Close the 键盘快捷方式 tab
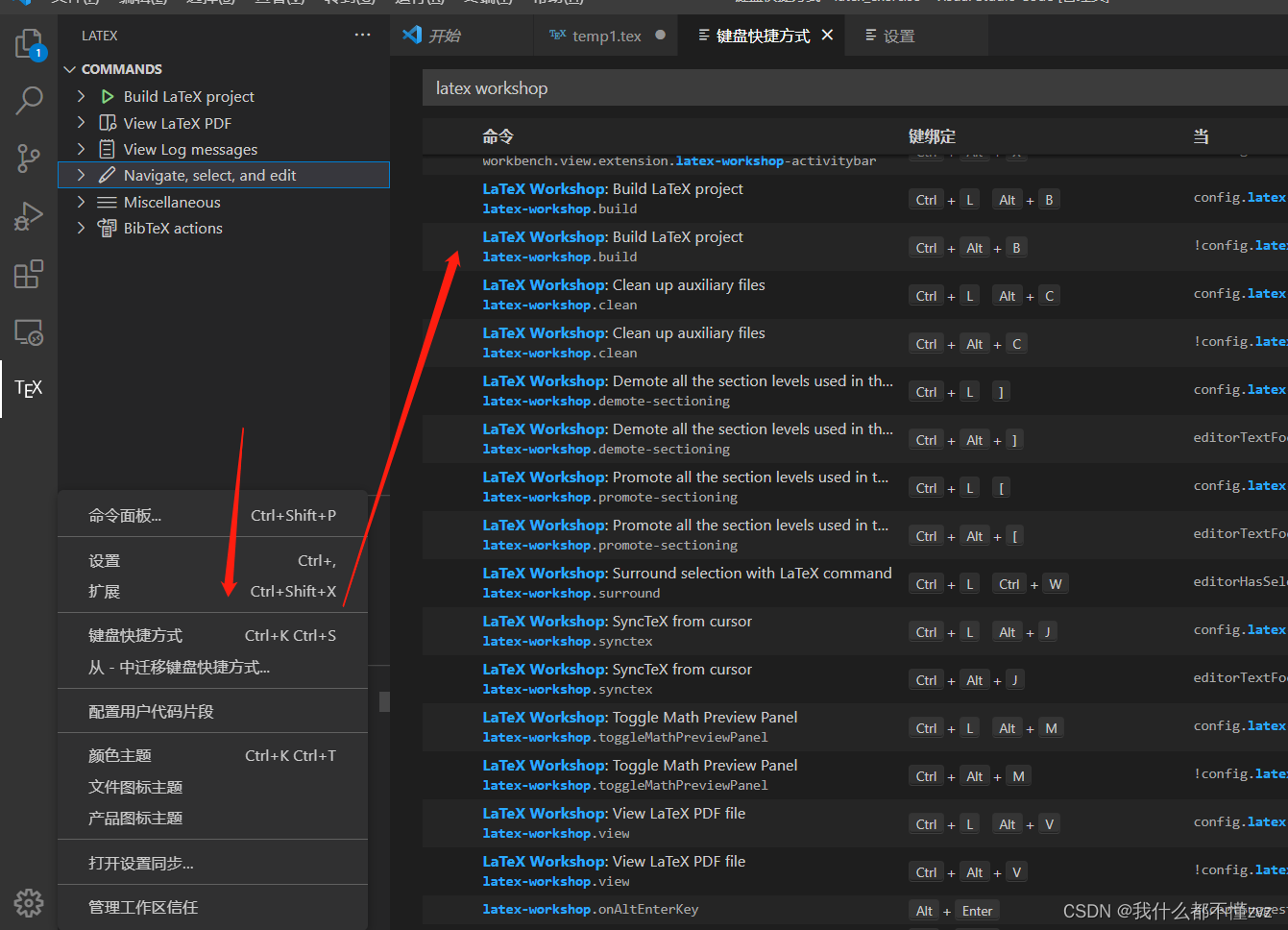Image resolution: width=1288 pixels, height=930 pixels. point(827,35)
